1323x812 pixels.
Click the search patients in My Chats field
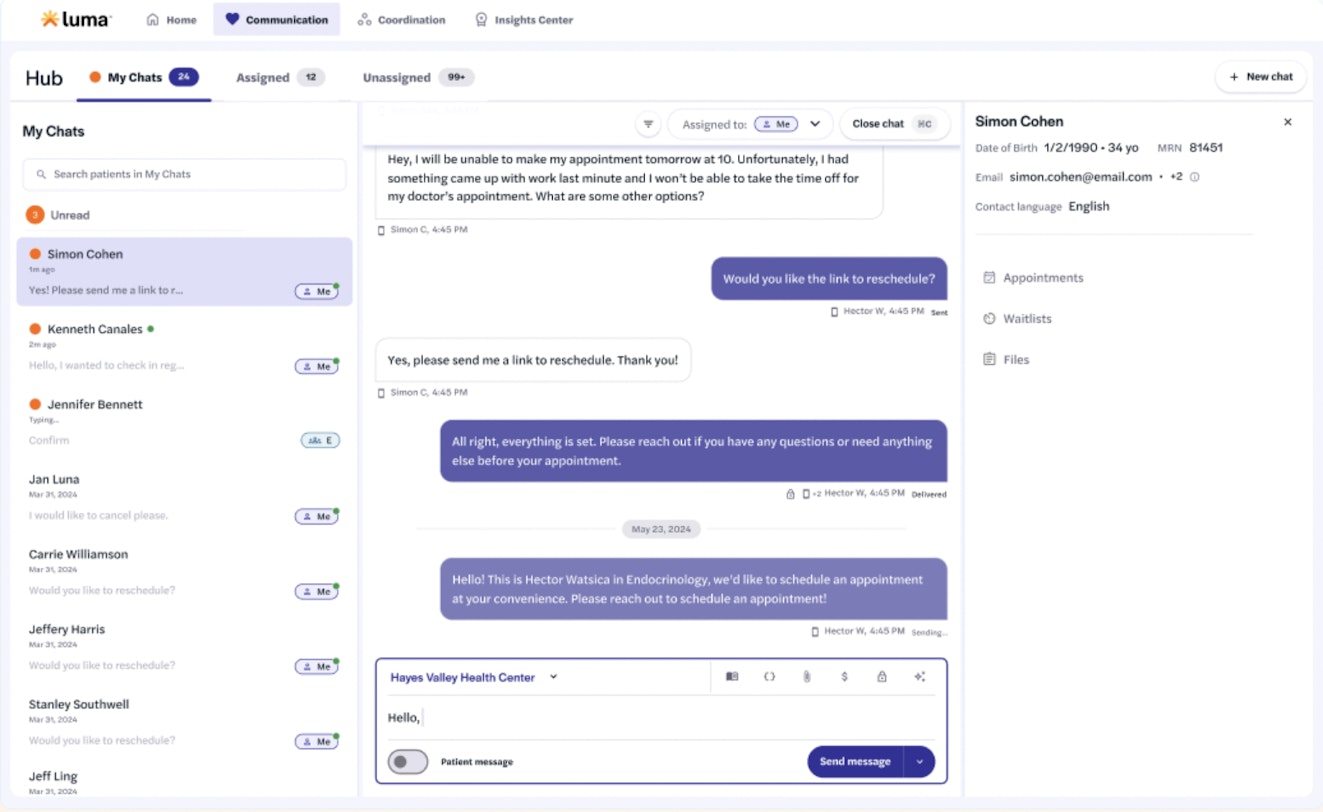pos(184,174)
